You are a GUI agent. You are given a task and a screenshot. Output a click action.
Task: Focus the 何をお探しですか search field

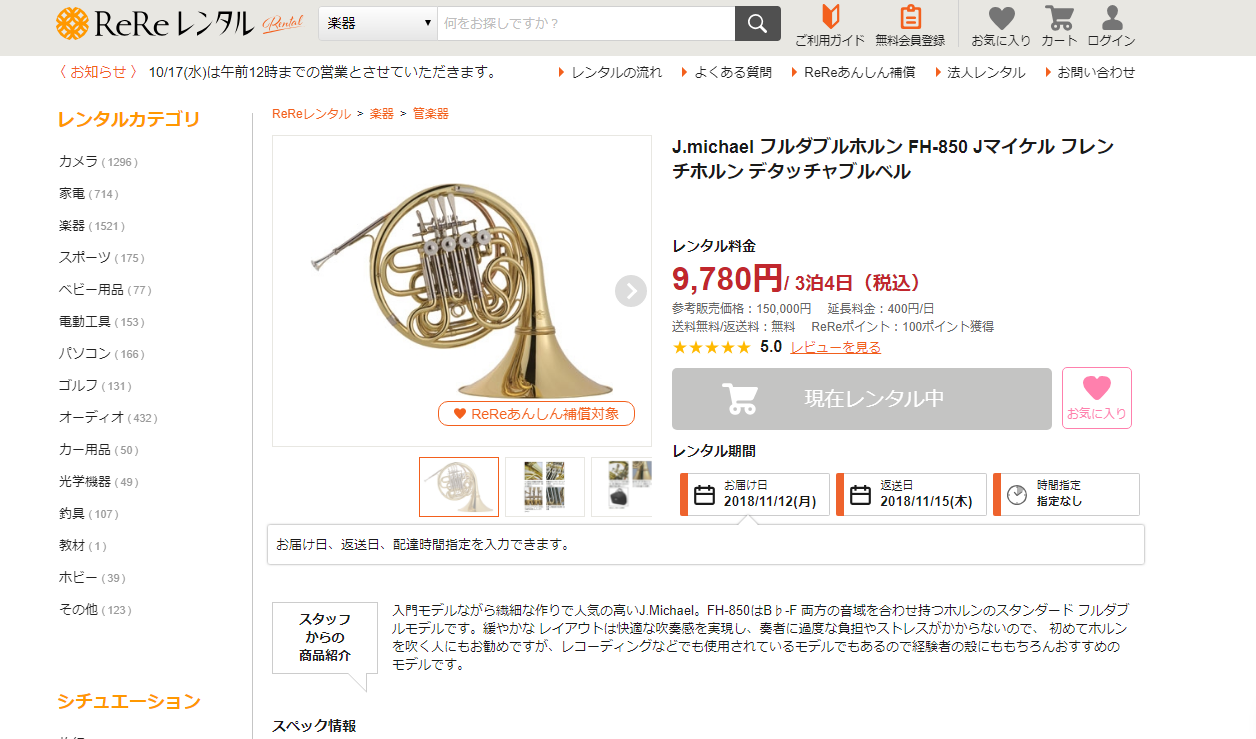586,23
